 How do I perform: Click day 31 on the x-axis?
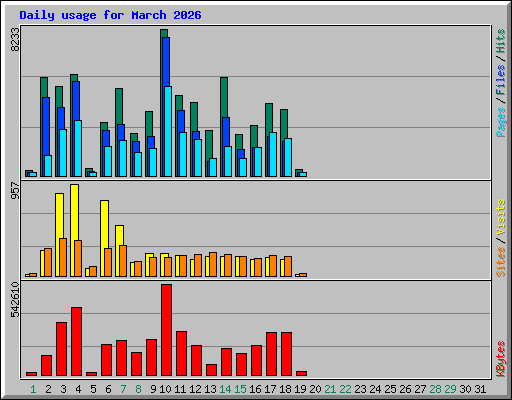point(480,389)
